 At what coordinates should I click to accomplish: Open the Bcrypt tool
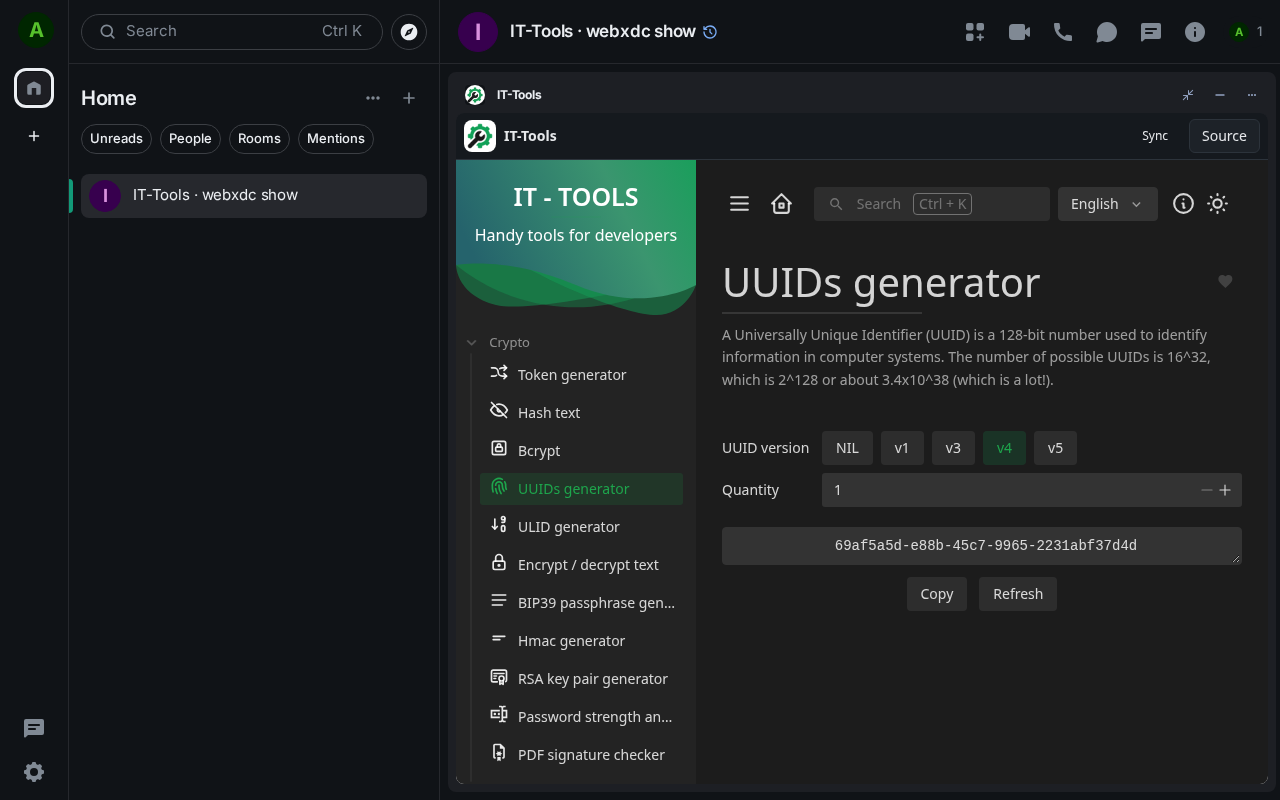coord(581,450)
